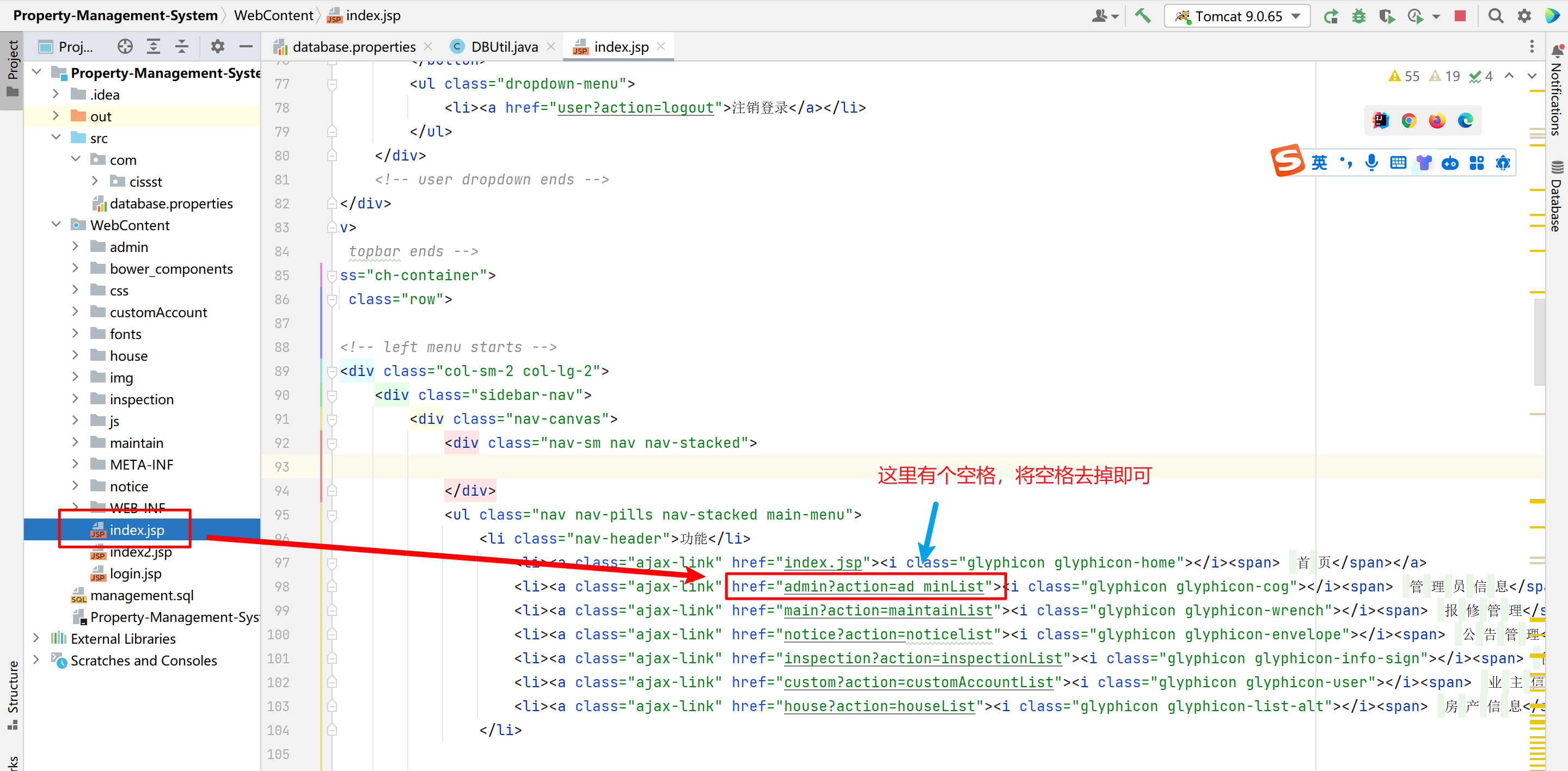Open the Tomcat 9.0.65 run configuration dropdown
1568x771 pixels.
(x=1238, y=16)
